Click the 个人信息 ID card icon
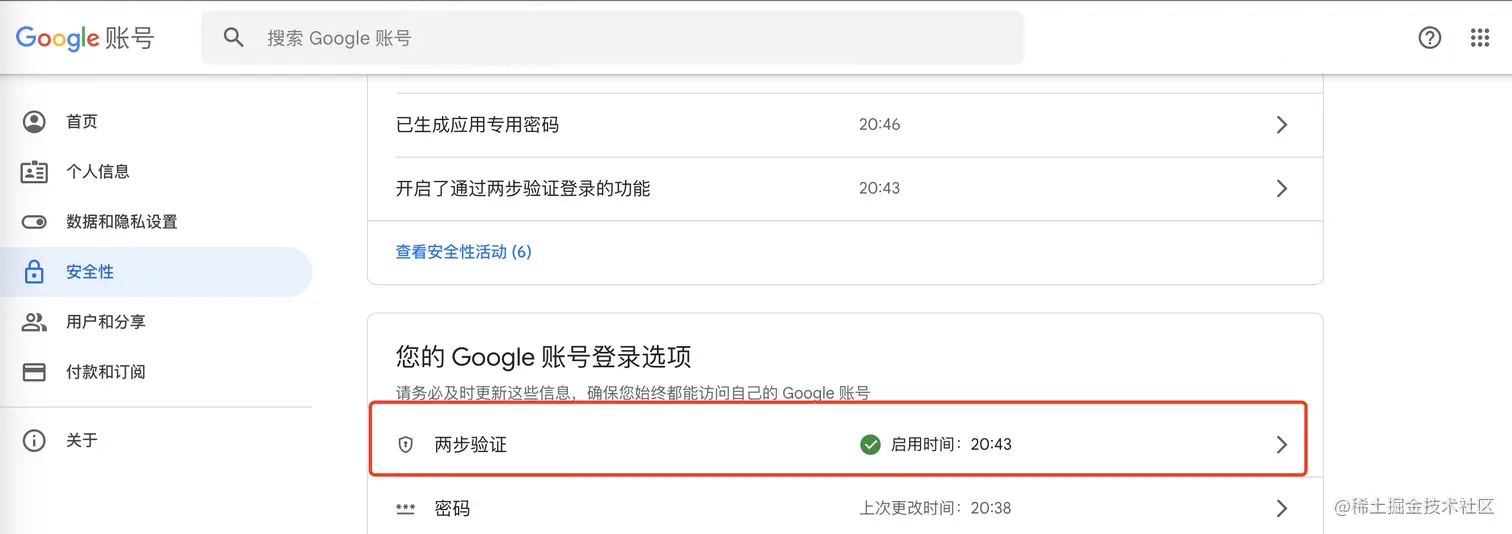Image resolution: width=1512 pixels, height=534 pixels. point(34,172)
